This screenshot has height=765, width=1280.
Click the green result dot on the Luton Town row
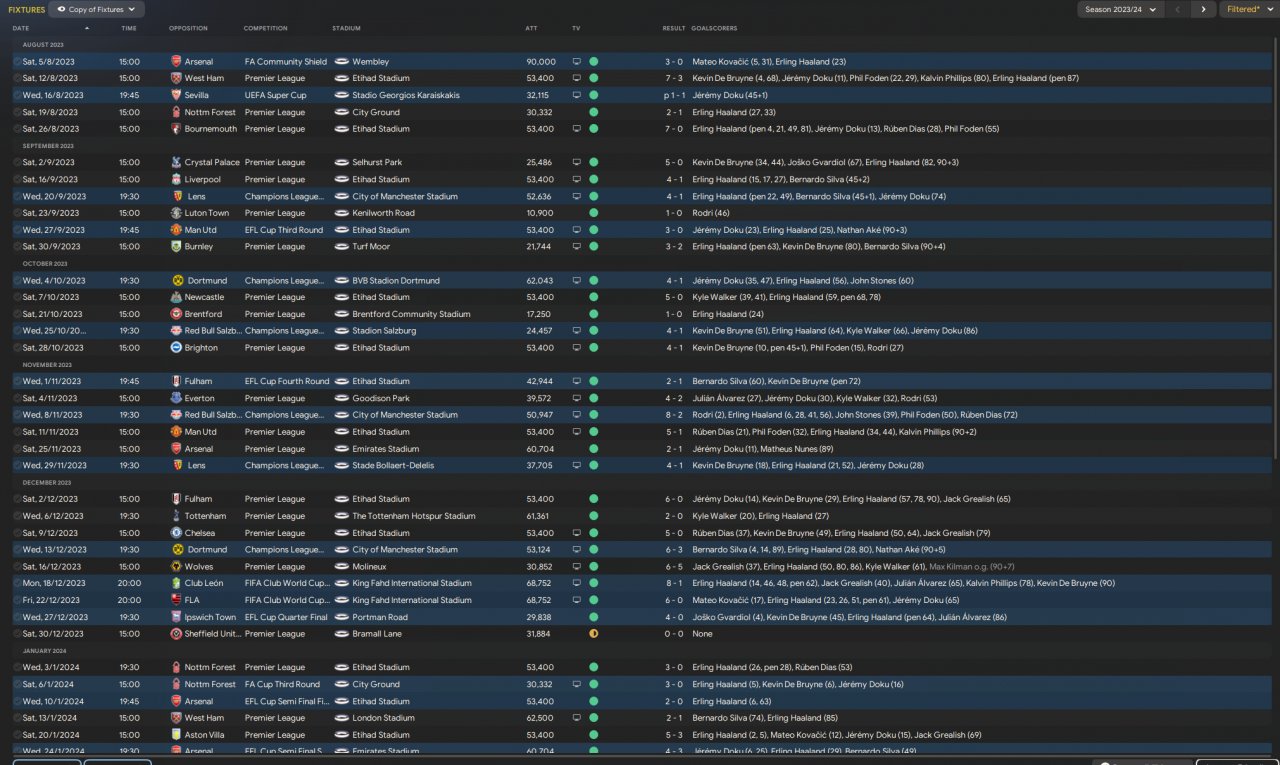593,213
